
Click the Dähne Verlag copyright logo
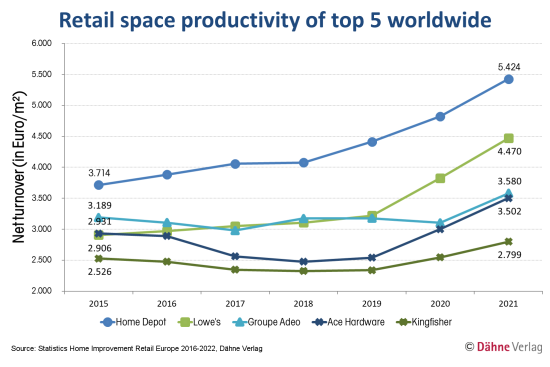click(503, 347)
